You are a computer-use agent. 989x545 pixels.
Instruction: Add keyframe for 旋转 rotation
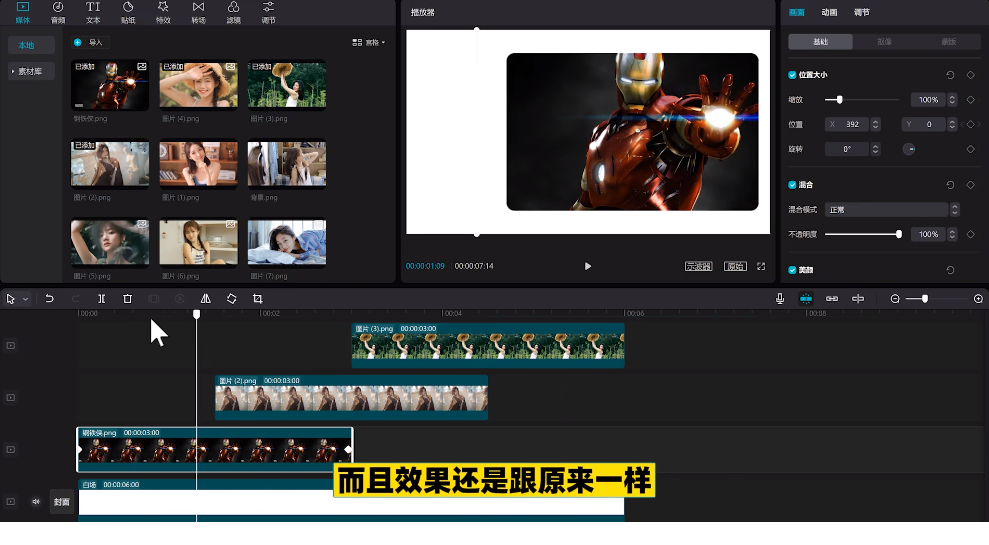(x=971, y=149)
